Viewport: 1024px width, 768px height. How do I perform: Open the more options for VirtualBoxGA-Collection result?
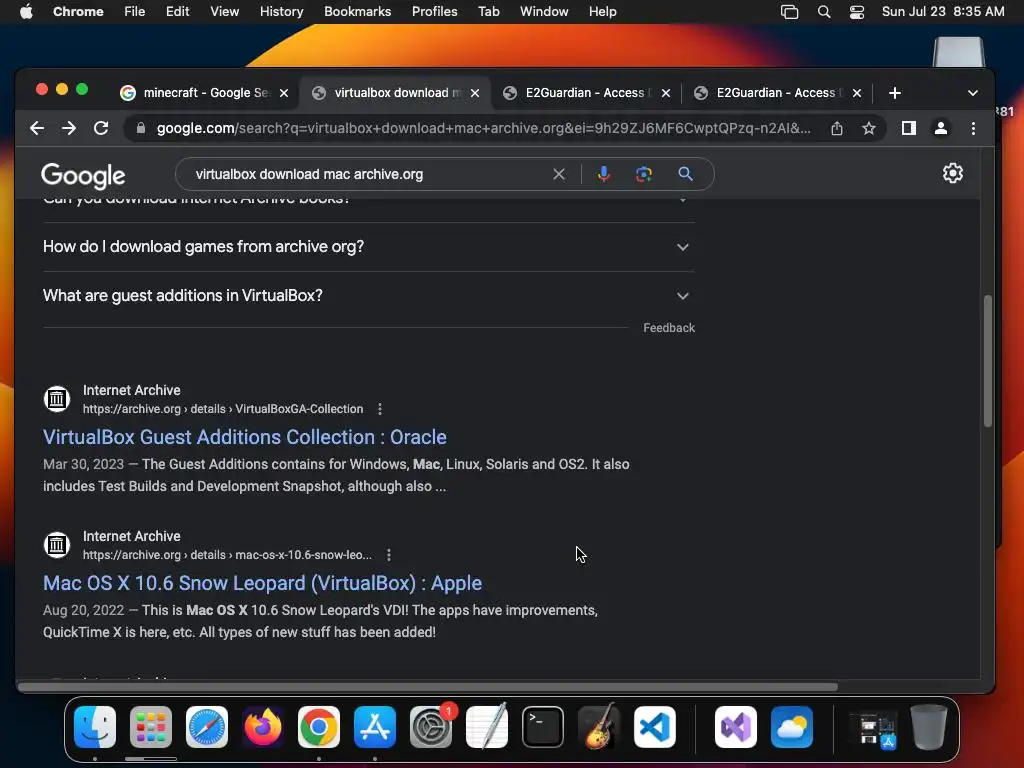coord(380,409)
